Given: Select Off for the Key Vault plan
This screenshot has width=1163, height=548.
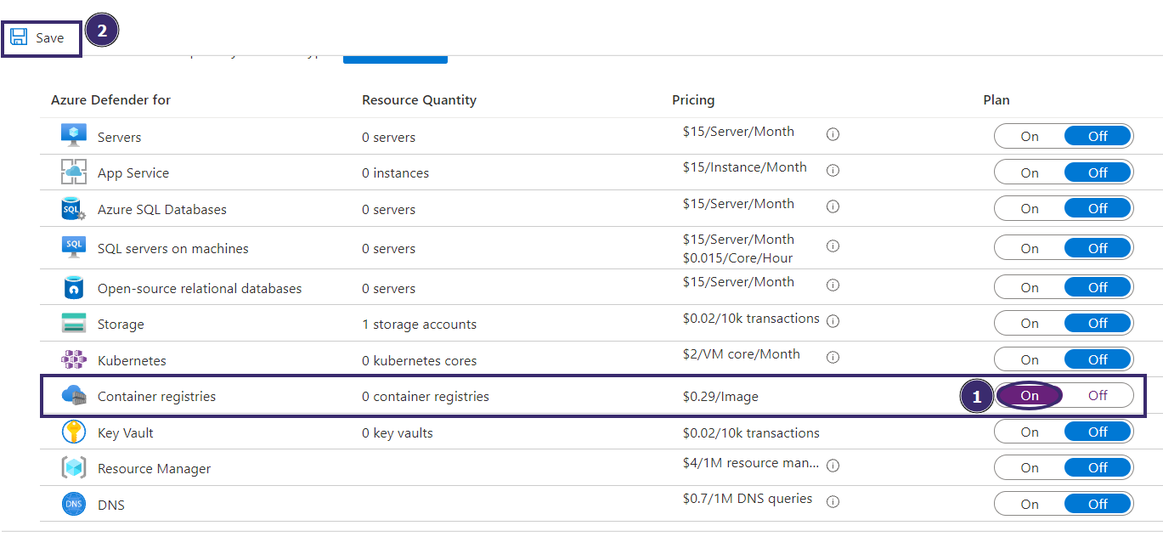Looking at the screenshot, I should pos(1098,432).
